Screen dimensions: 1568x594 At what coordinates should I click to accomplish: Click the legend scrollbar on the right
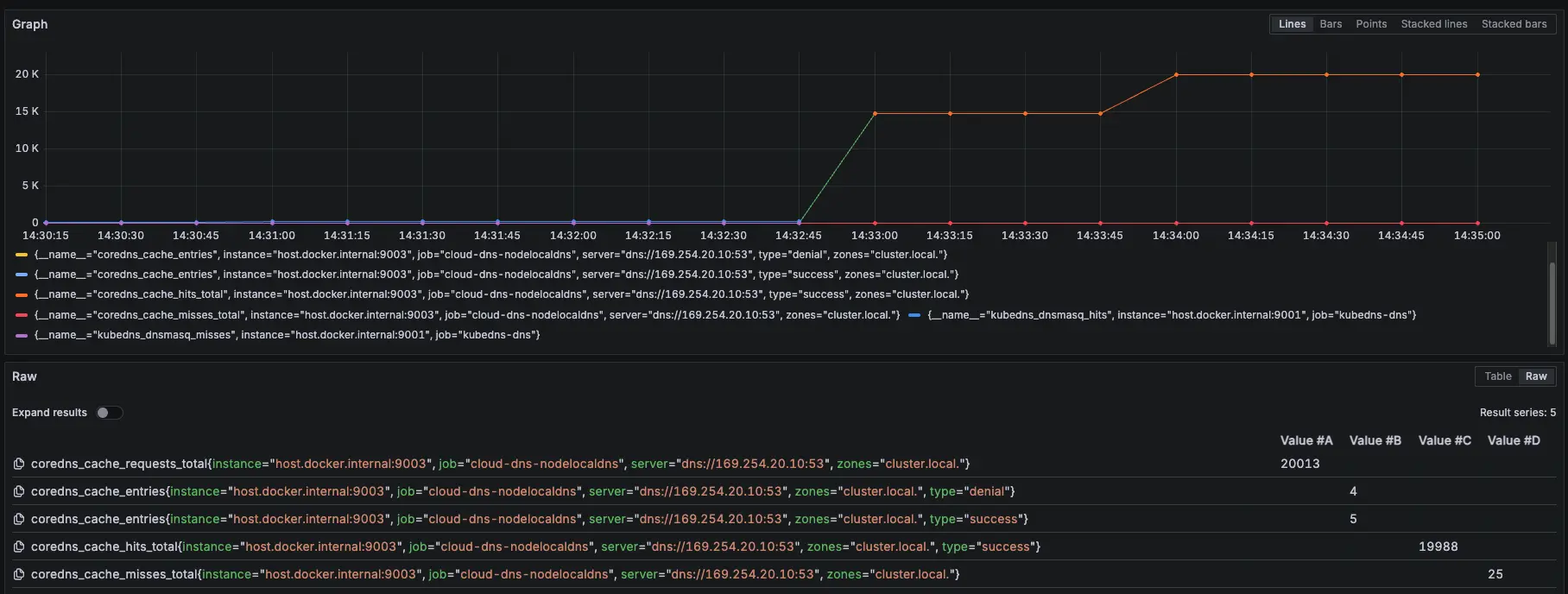[x=1552, y=294]
